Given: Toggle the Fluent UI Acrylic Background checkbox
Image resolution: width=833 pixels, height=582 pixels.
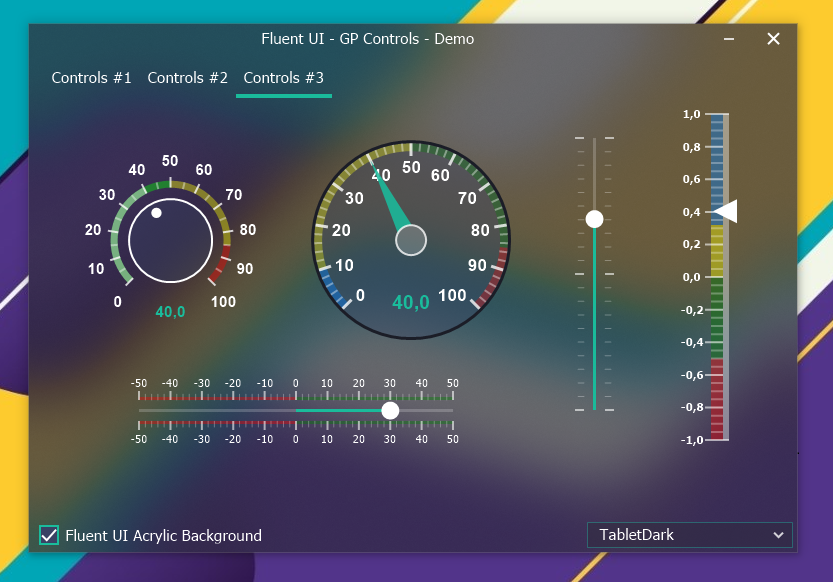Looking at the screenshot, I should 49,535.
